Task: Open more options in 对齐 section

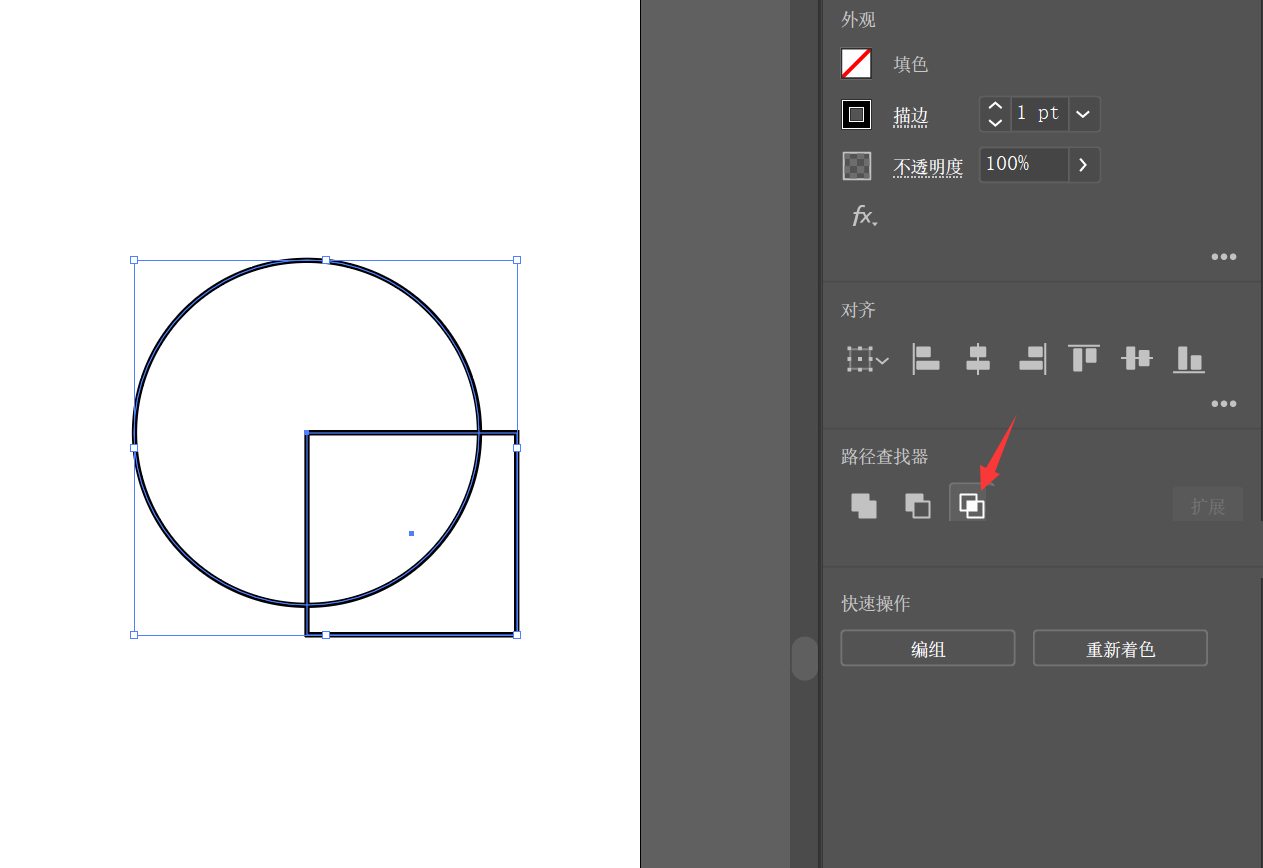Action: pos(1224,404)
